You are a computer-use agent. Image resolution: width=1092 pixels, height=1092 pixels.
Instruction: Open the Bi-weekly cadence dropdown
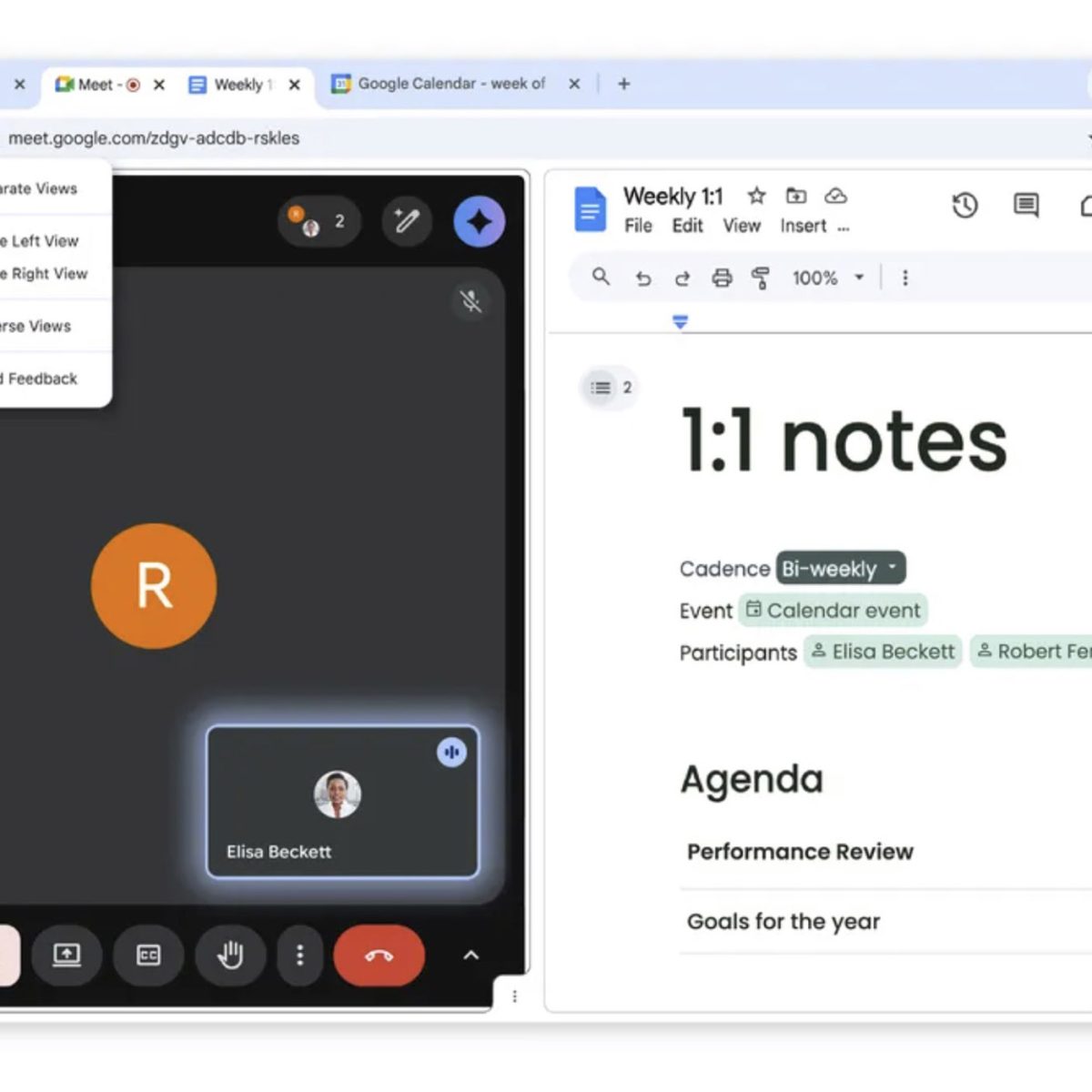[840, 569]
